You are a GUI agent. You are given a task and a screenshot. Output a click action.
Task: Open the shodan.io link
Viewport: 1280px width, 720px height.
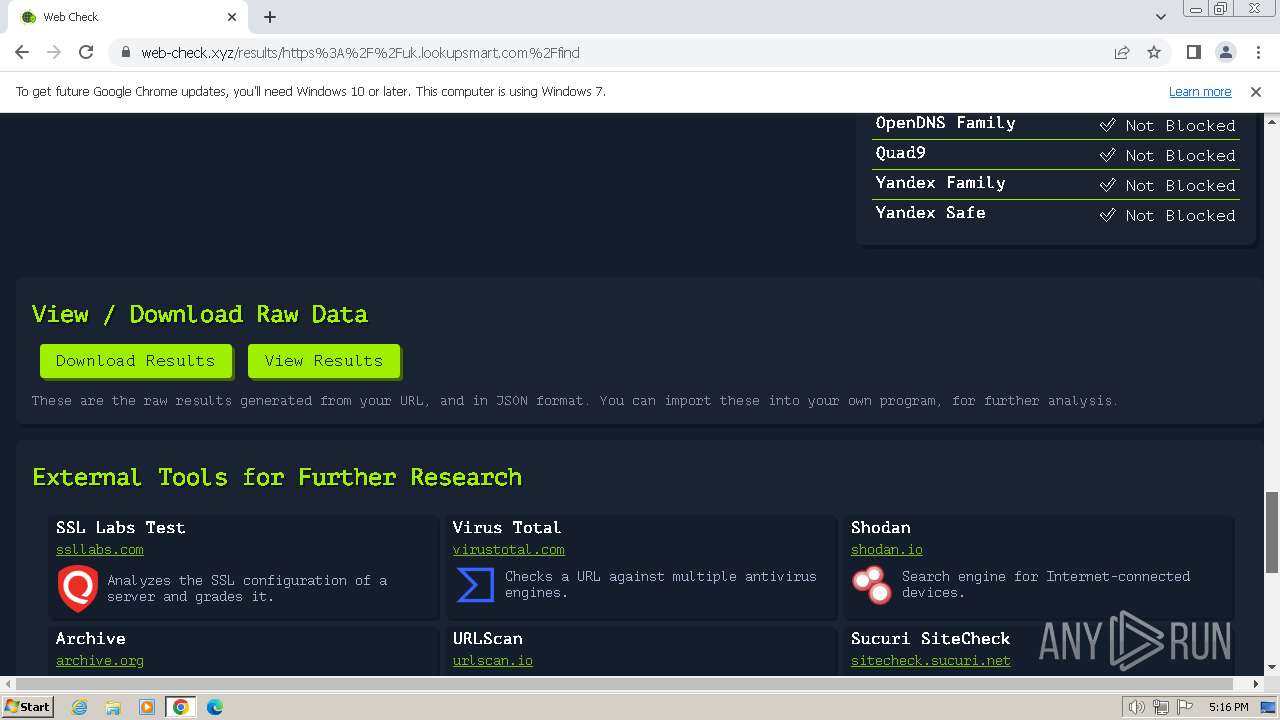click(887, 550)
